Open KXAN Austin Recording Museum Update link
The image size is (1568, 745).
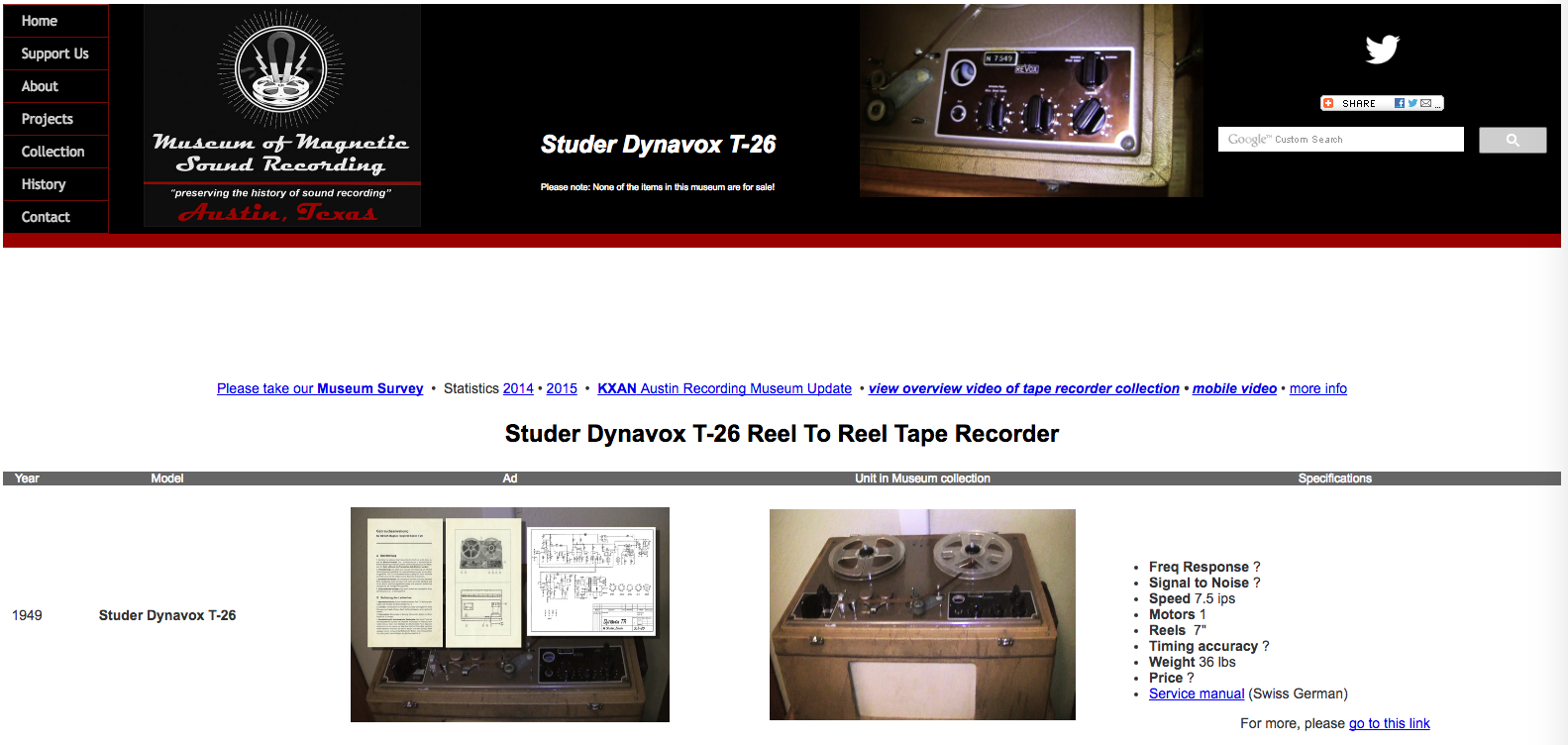(x=724, y=388)
